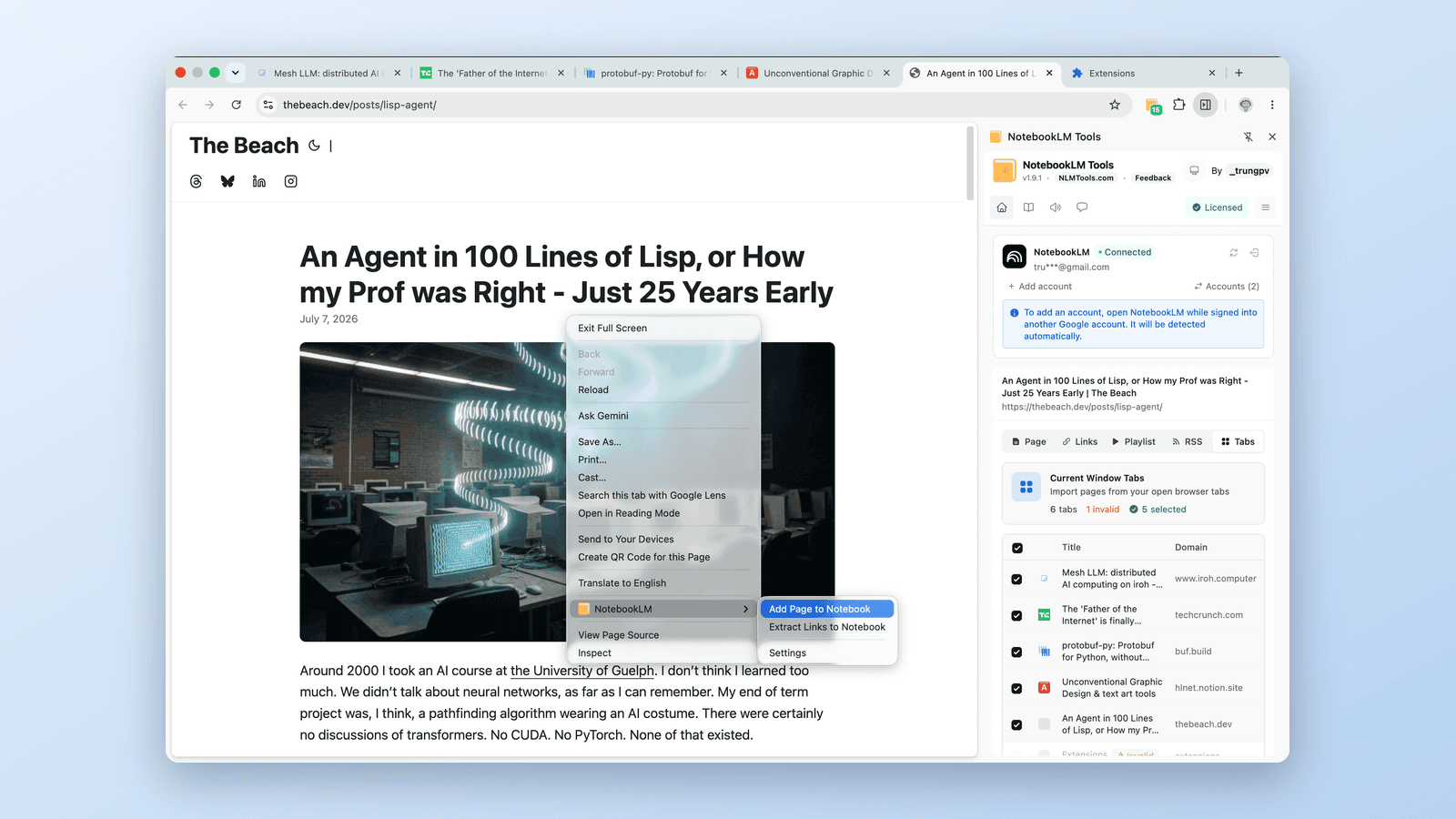Click the monitor display icon beside author name
Screen dimensions: 1456x819
[x=1194, y=170]
